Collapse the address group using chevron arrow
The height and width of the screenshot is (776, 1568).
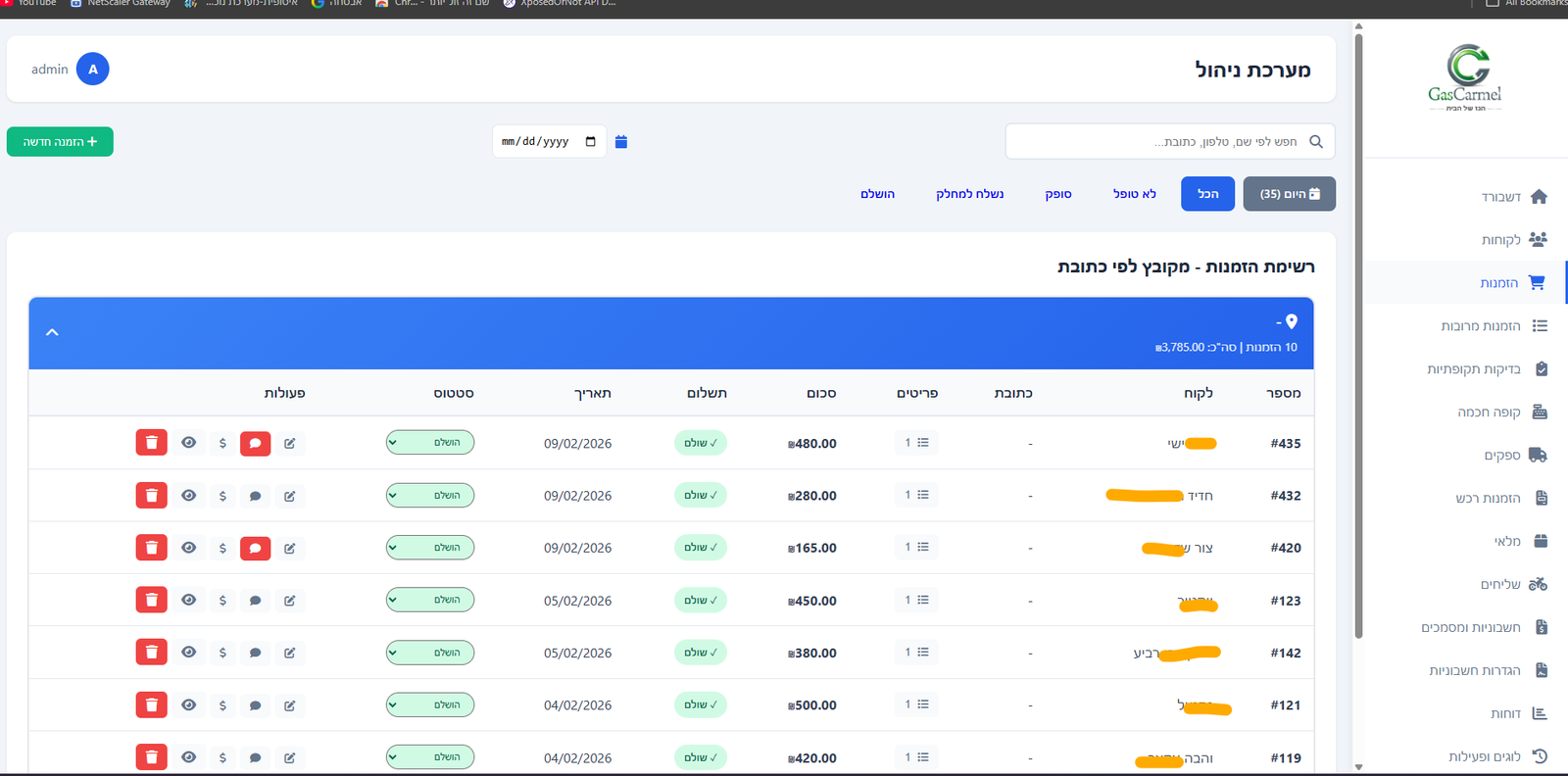point(53,333)
